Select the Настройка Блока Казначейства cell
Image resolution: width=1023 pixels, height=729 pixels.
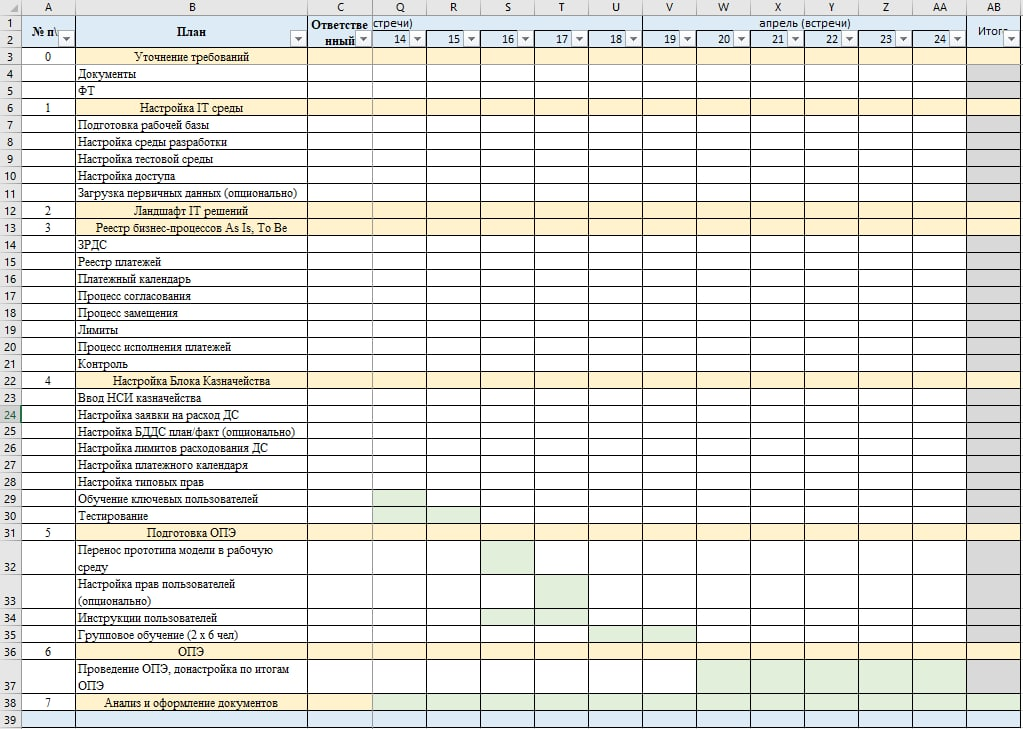[192, 381]
